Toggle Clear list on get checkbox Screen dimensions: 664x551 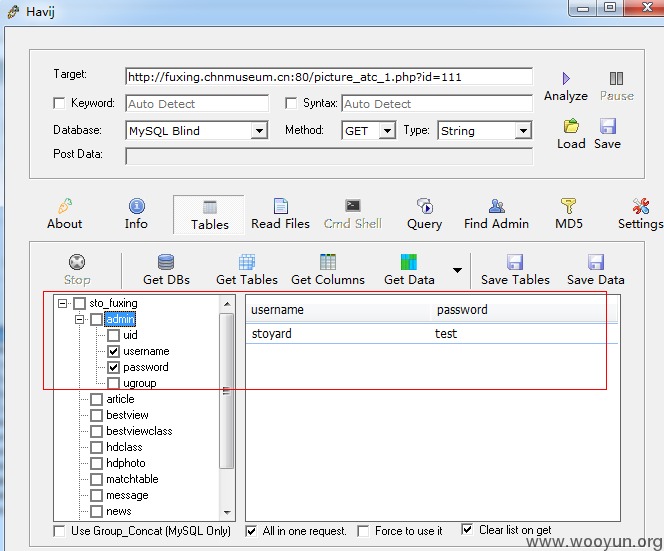pyautogui.click(x=467, y=529)
